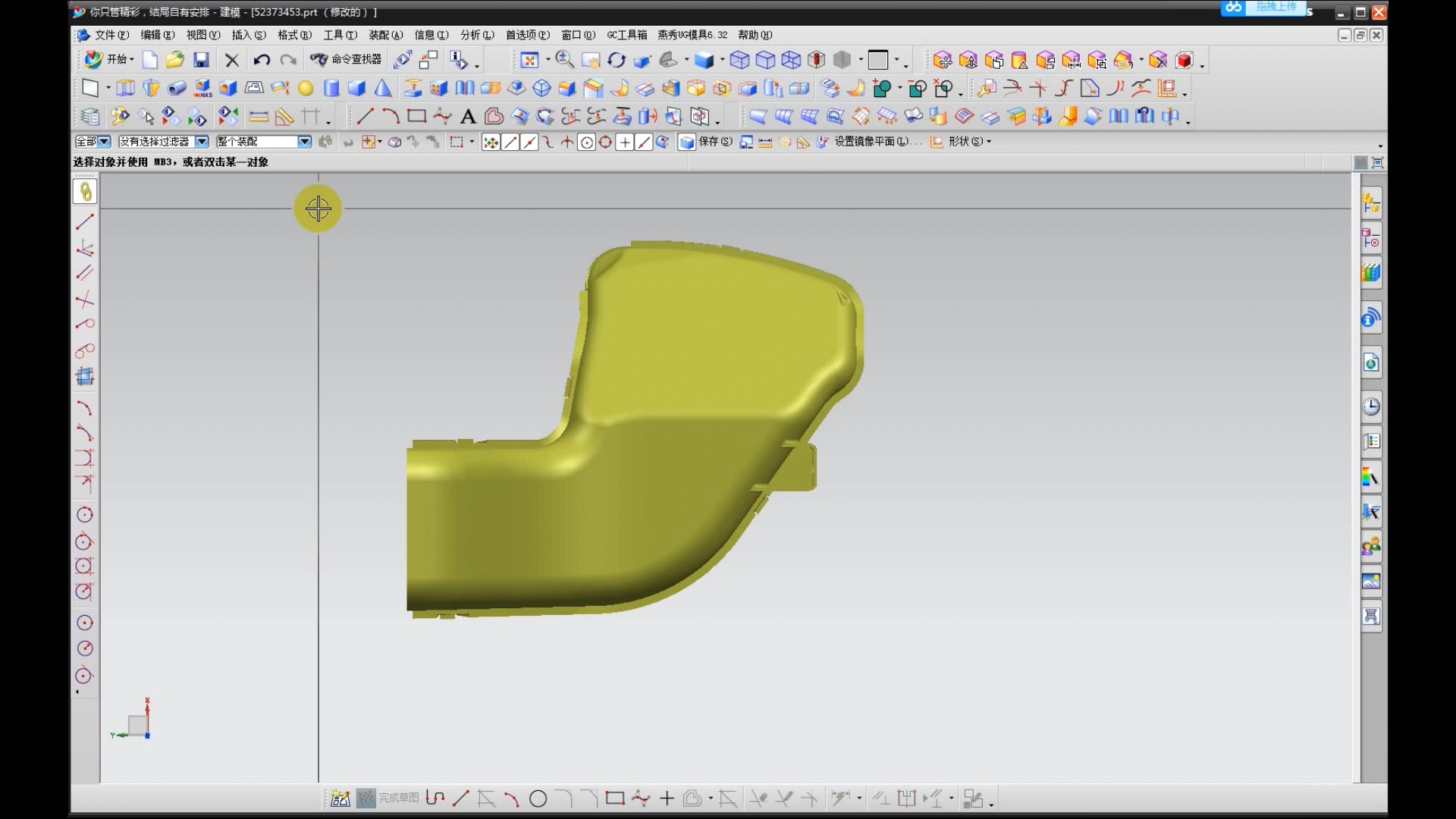Click the 命令查找器 command finder button

(347, 60)
